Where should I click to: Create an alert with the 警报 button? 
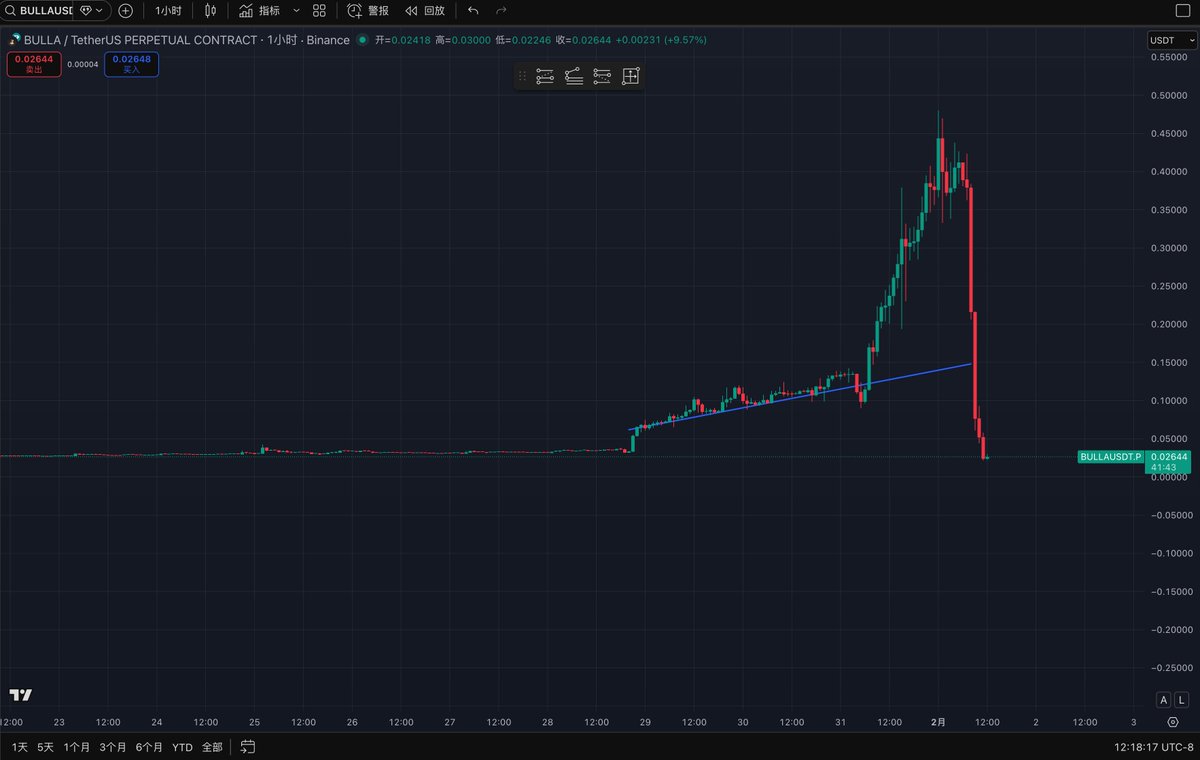(368, 10)
